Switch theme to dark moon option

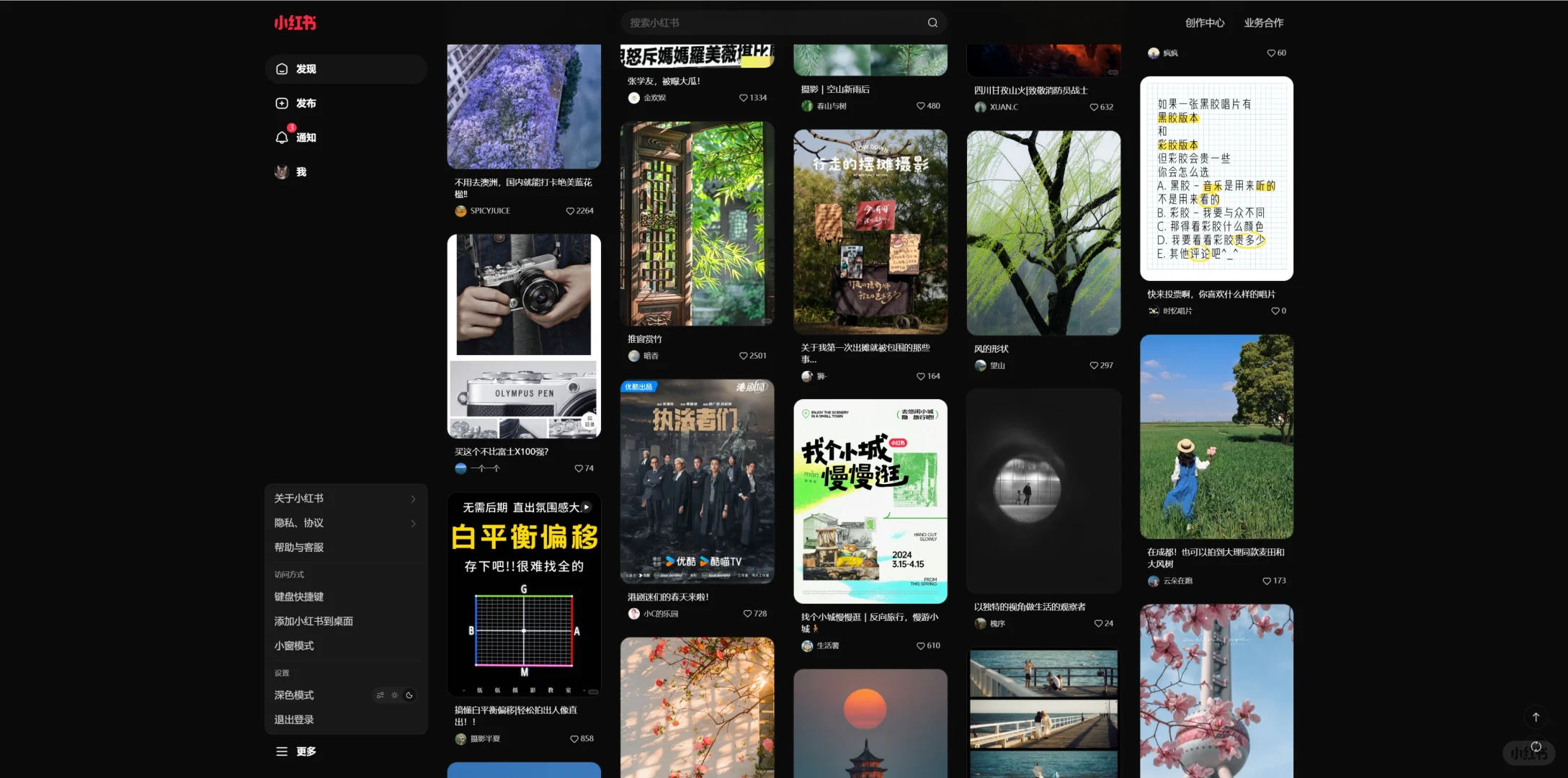(x=409, y=695)
